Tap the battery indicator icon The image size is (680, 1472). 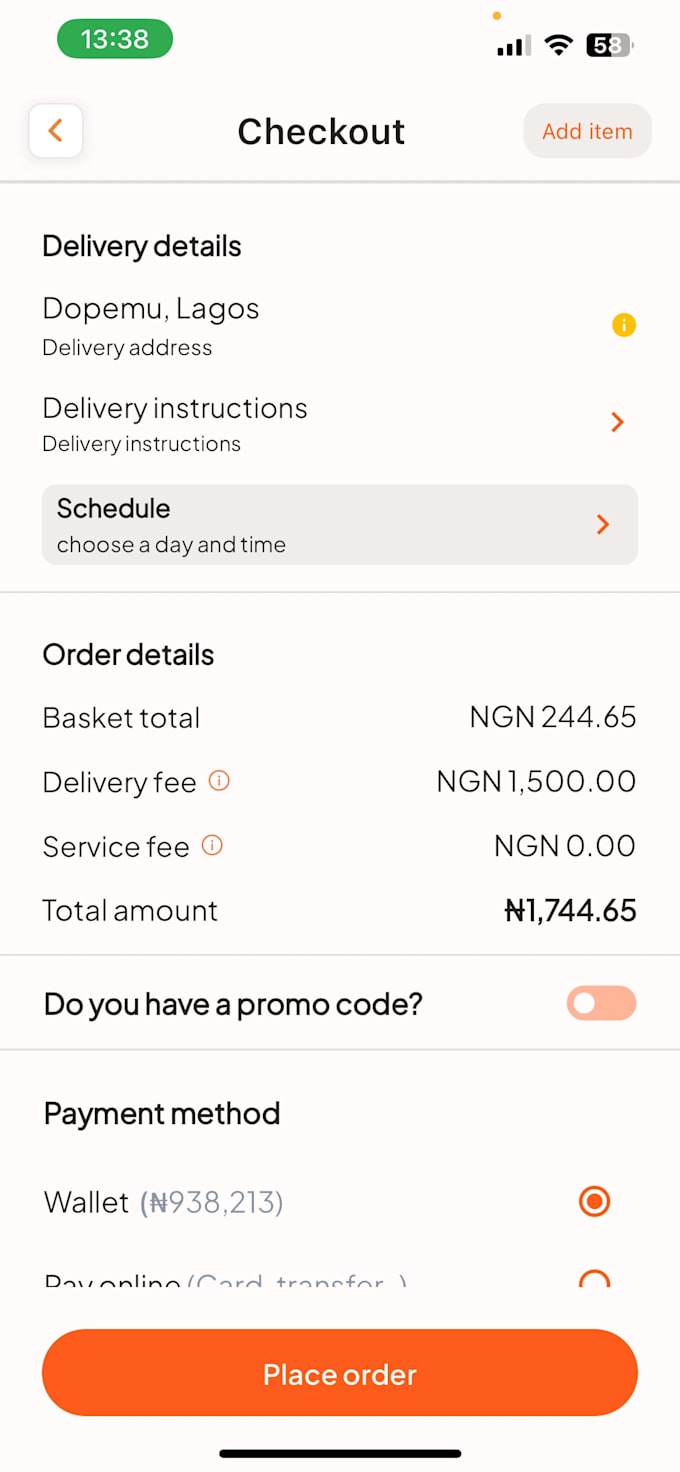coord(610,45)
